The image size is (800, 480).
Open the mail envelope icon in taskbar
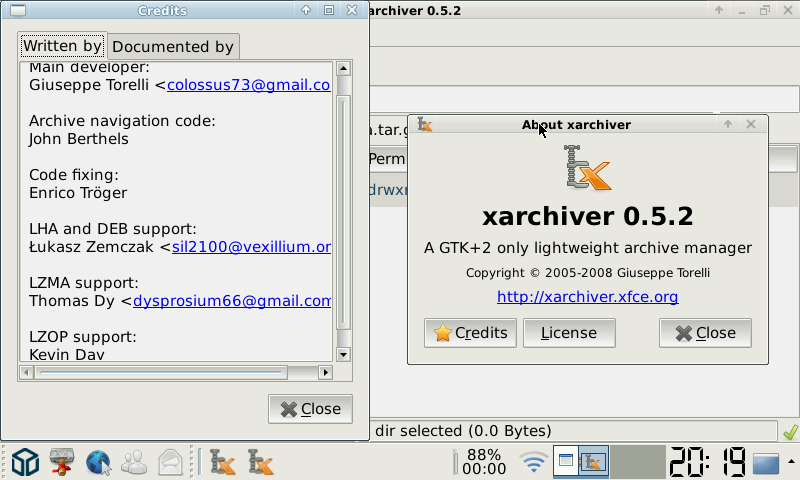pyautogui.click(x=170, y=463)
